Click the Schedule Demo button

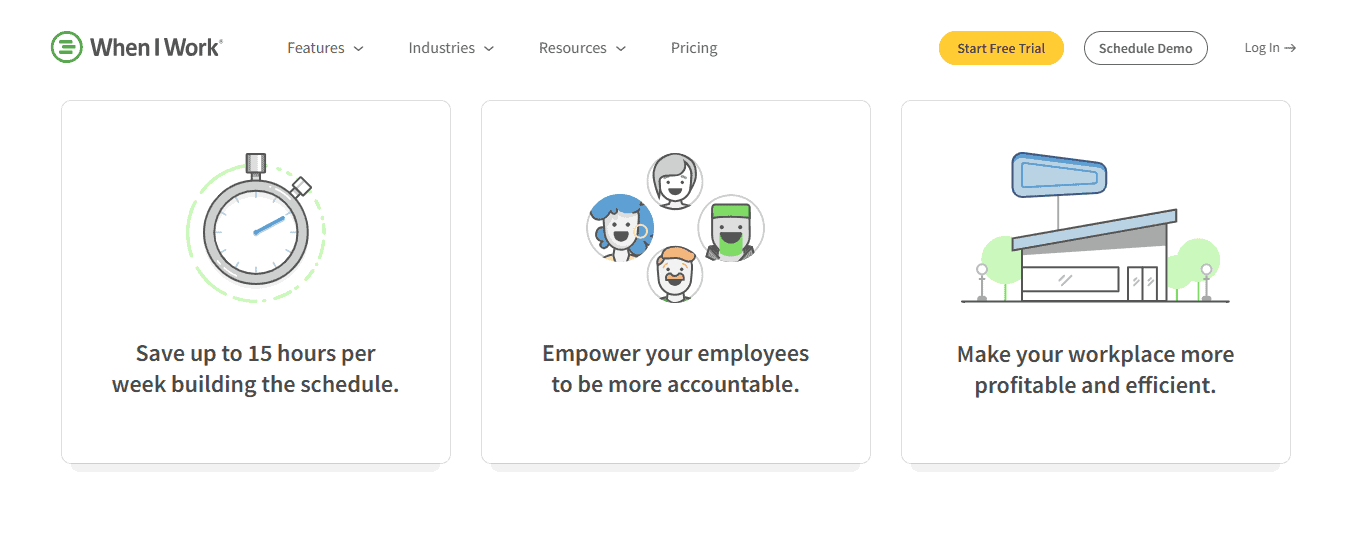[x=1145, y=48]
